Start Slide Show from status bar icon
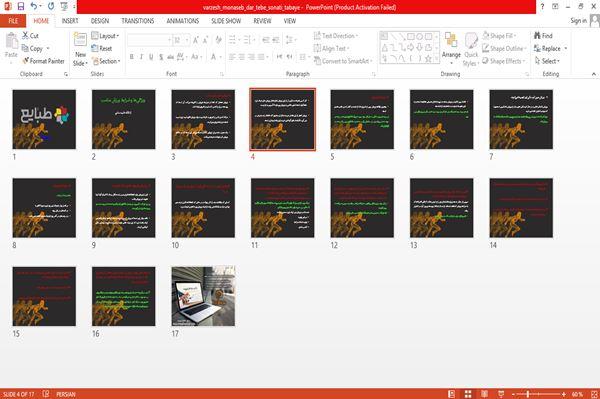 pyautogui.click(x=501, y=394)
